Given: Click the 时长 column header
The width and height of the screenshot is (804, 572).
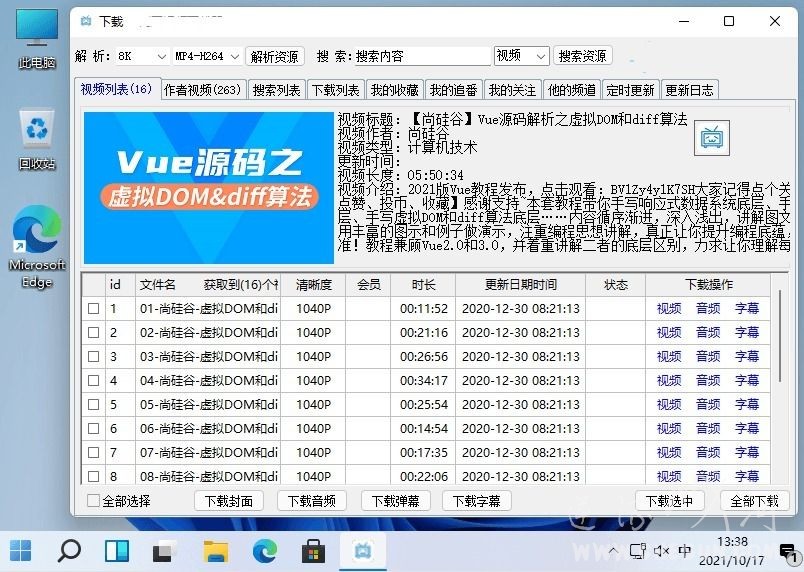Looking at the screenshot, I should (423, 285).
